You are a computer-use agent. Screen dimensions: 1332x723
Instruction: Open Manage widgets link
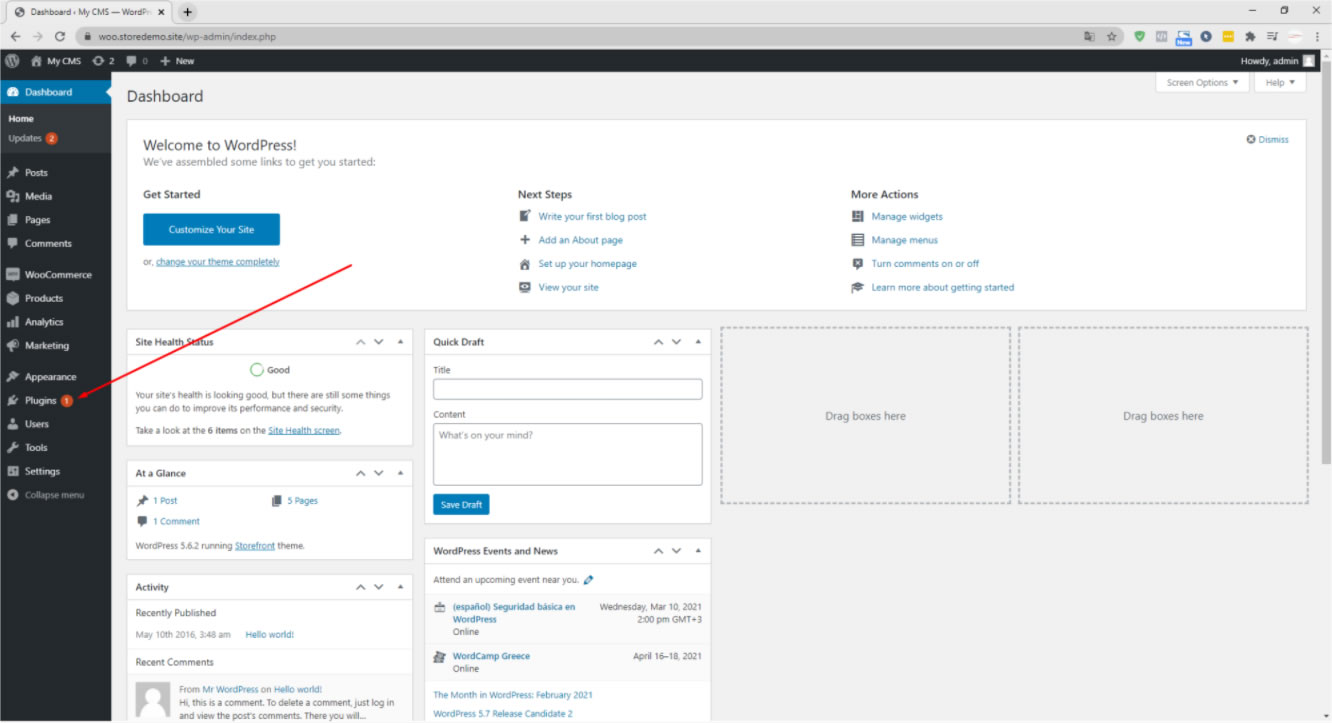[907, 217]
